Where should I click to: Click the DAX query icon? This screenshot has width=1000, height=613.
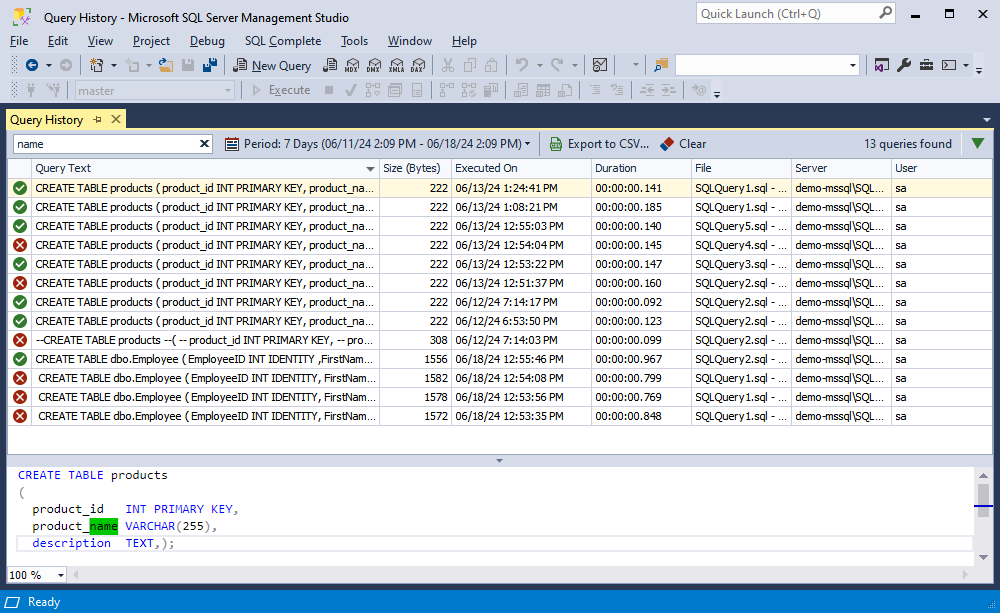tap(418, 65)
